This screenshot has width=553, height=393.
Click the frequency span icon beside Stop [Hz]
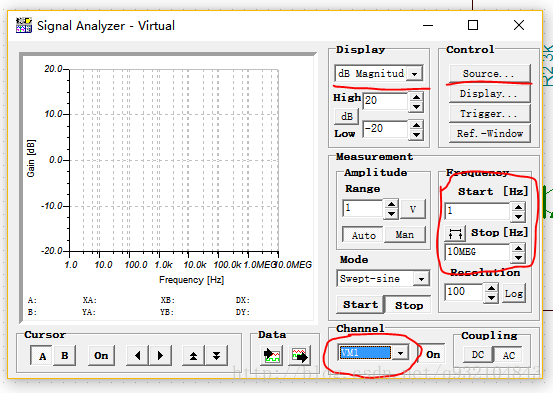click(x=455, y=233)
